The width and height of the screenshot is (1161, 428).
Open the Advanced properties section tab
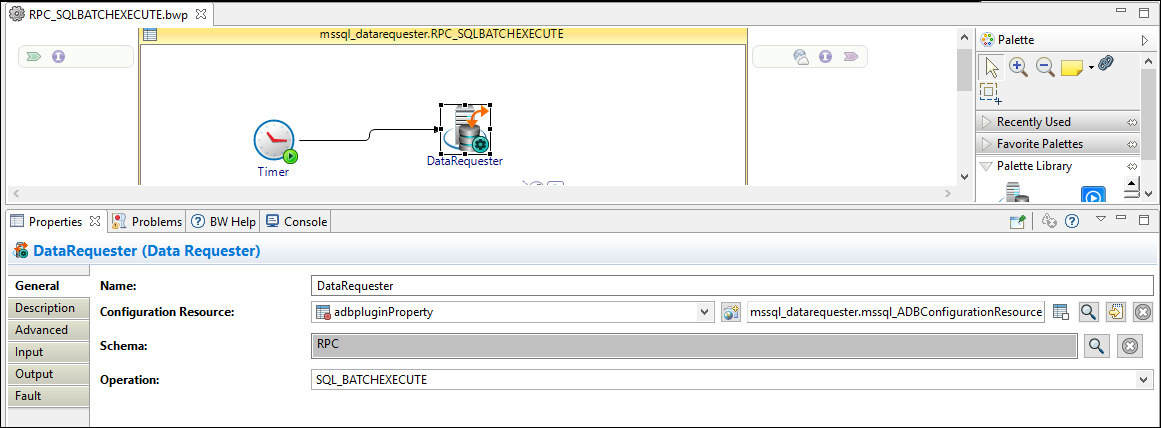pos(49,330)
